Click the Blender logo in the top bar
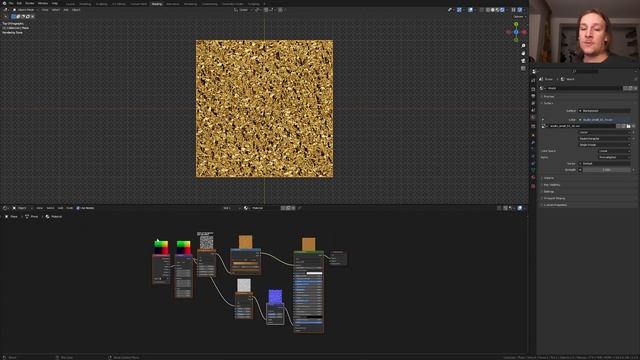This screenshot has width=640, height=360. pos(5,3)
